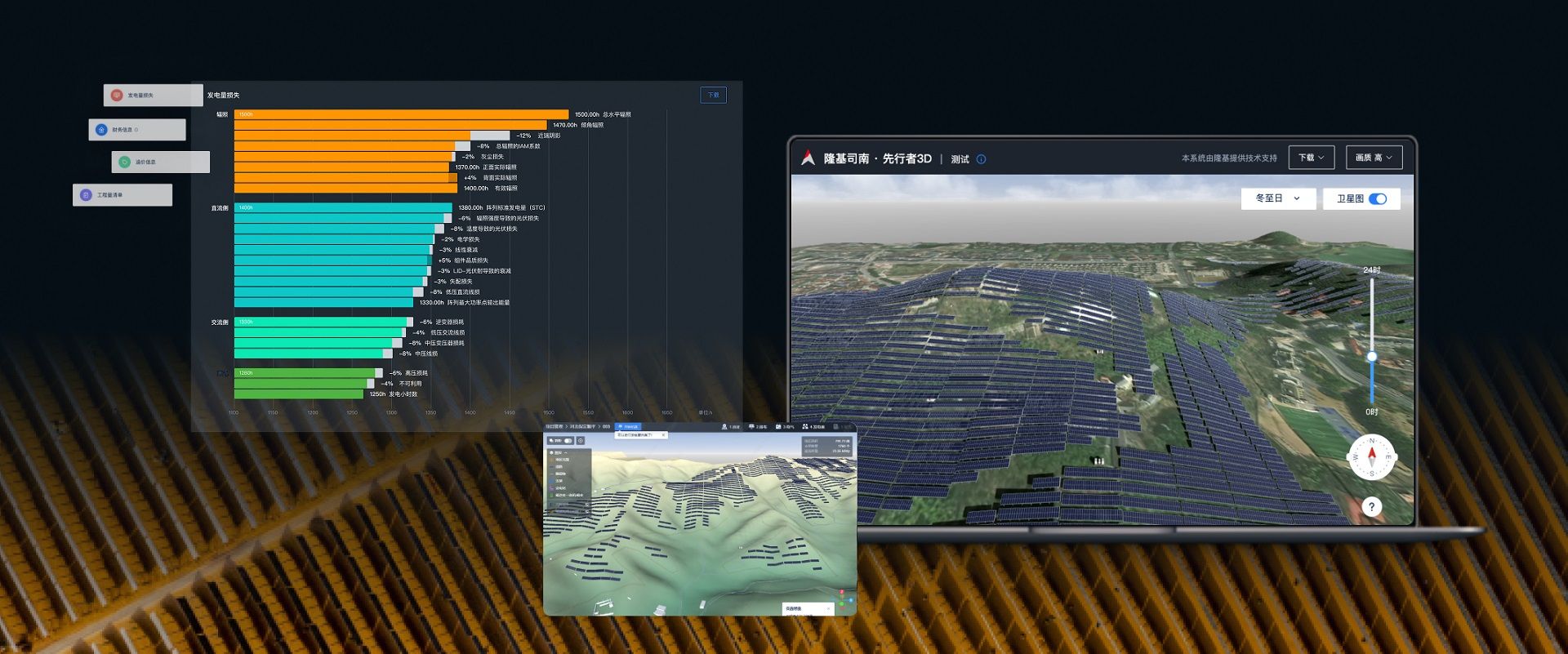
Task: Click the purple icon on the 工程量清单 card
Action: 86,195
